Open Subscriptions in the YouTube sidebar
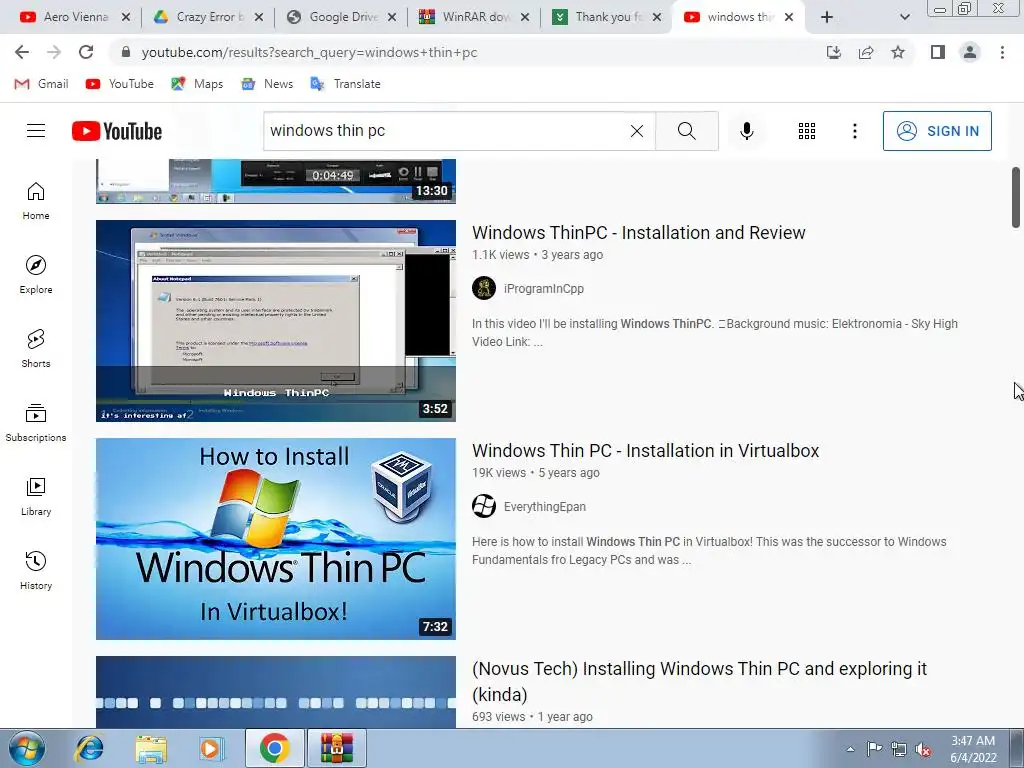Image resolution: width=1024 pixels, height=768 pixels. [x=36, y=423]
